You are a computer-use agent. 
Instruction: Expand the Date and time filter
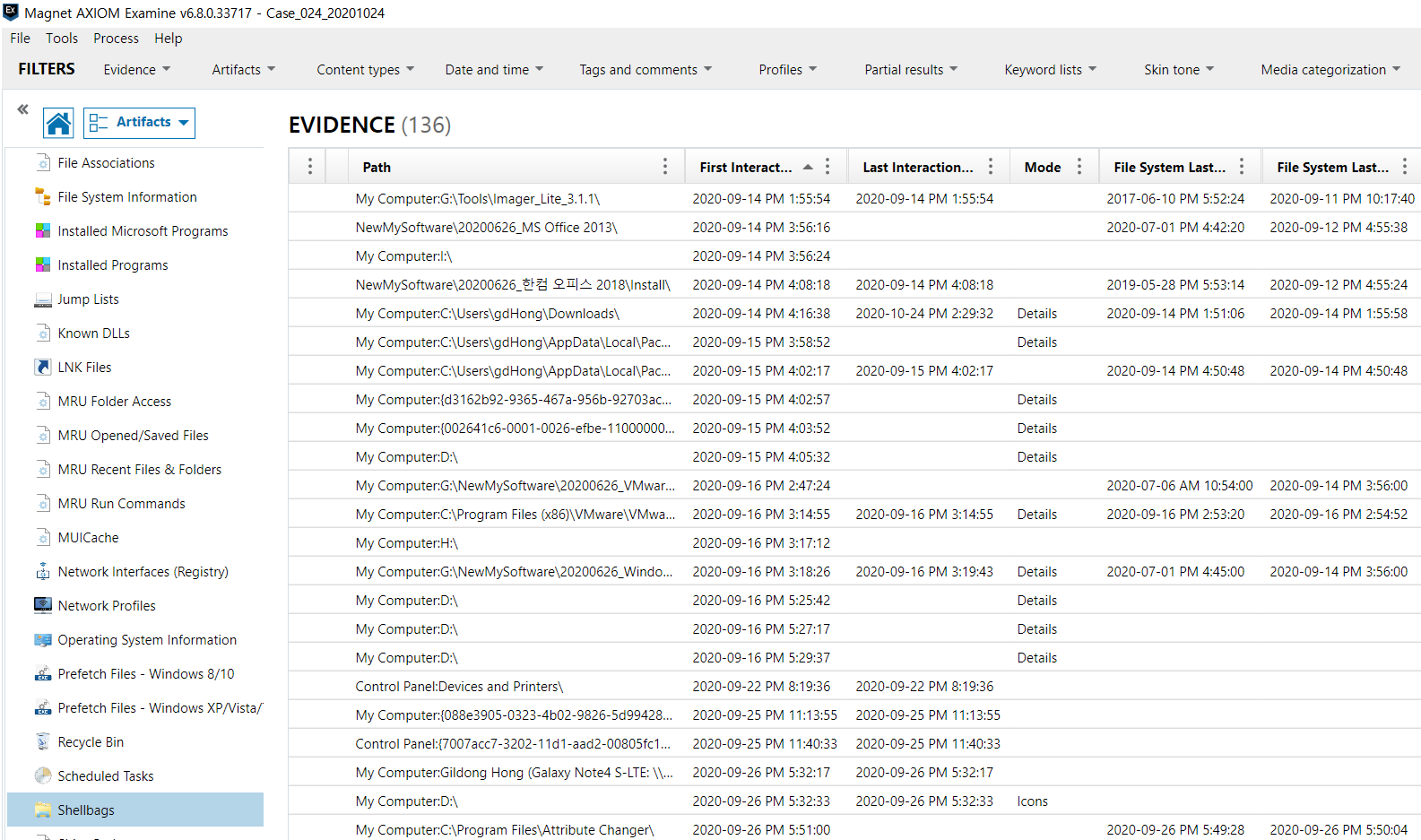(495, 69)
